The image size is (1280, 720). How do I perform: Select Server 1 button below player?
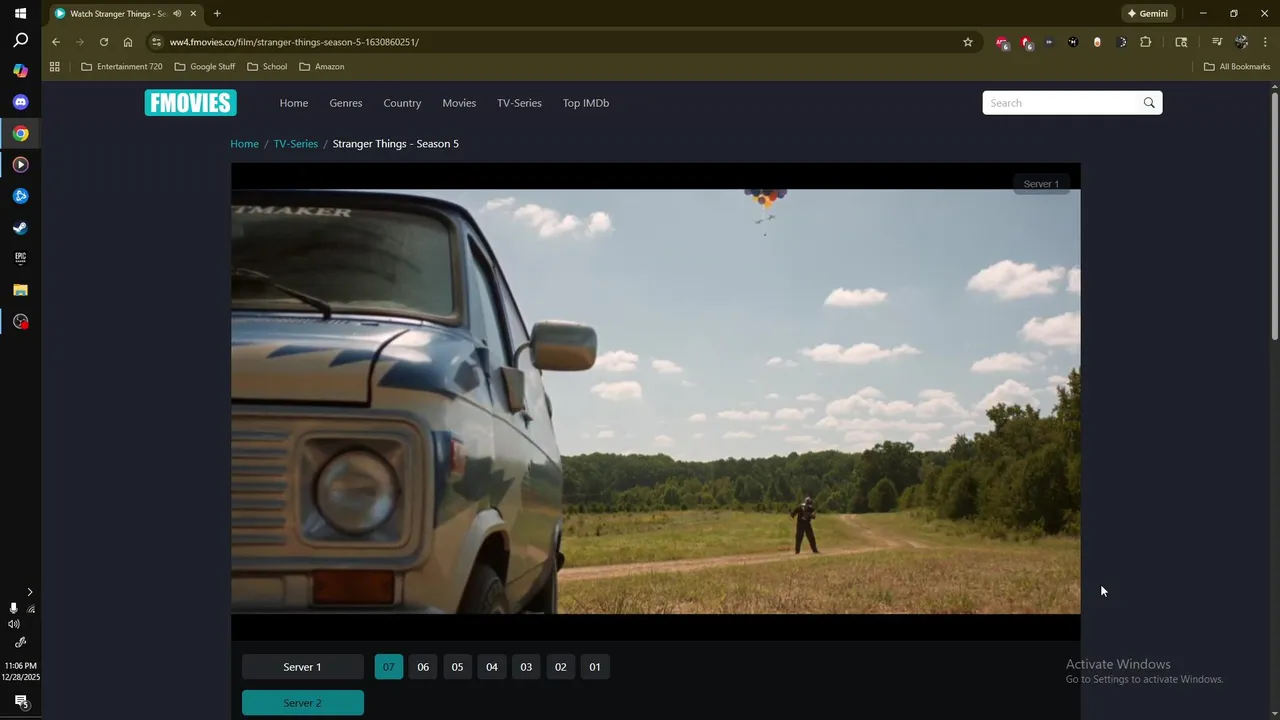(302, 667)
